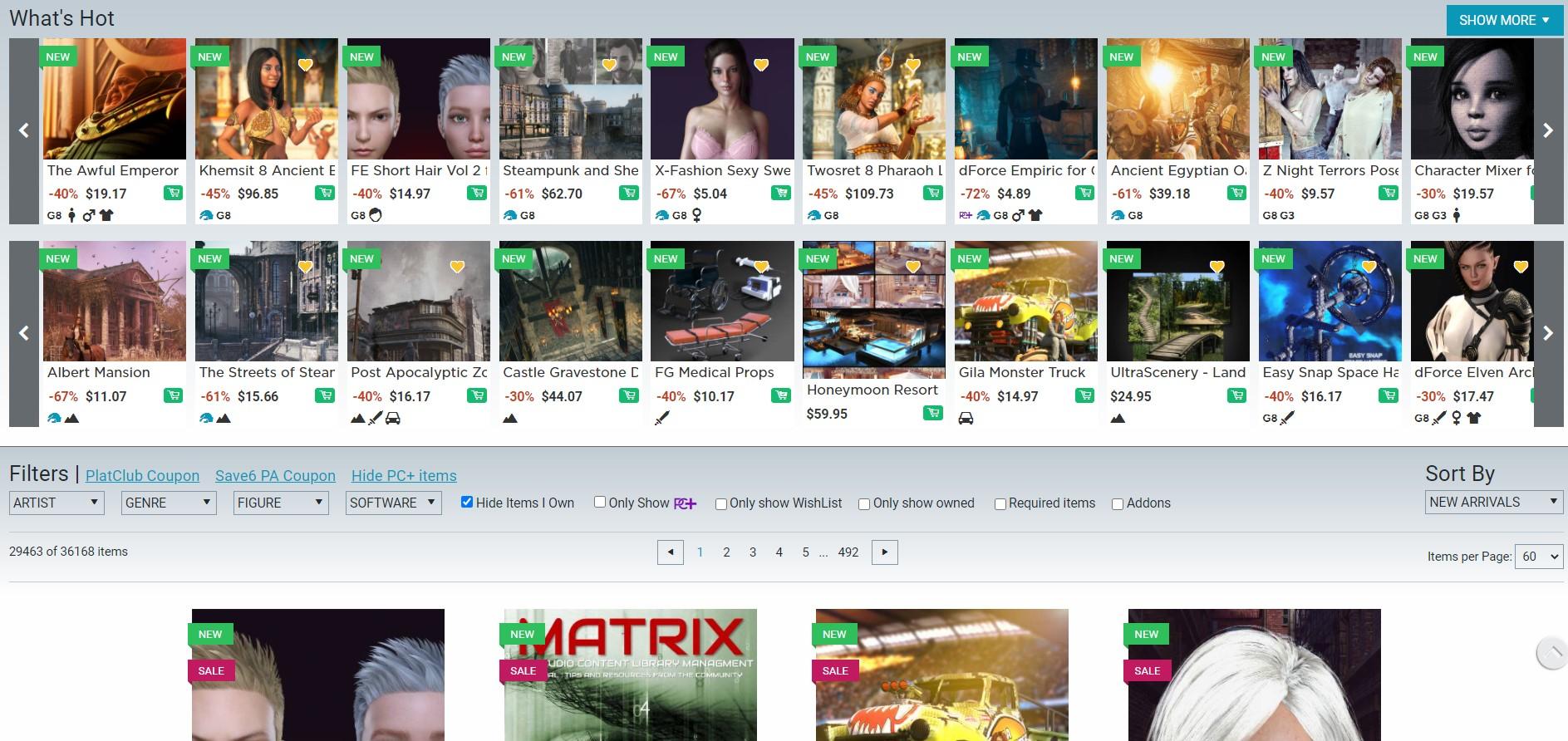Image resolution: width=1568 pixels, height=741 pixels.
Task: Add Steampunk and Sherlock bundle to cart
Action: [x=629, y=193]
